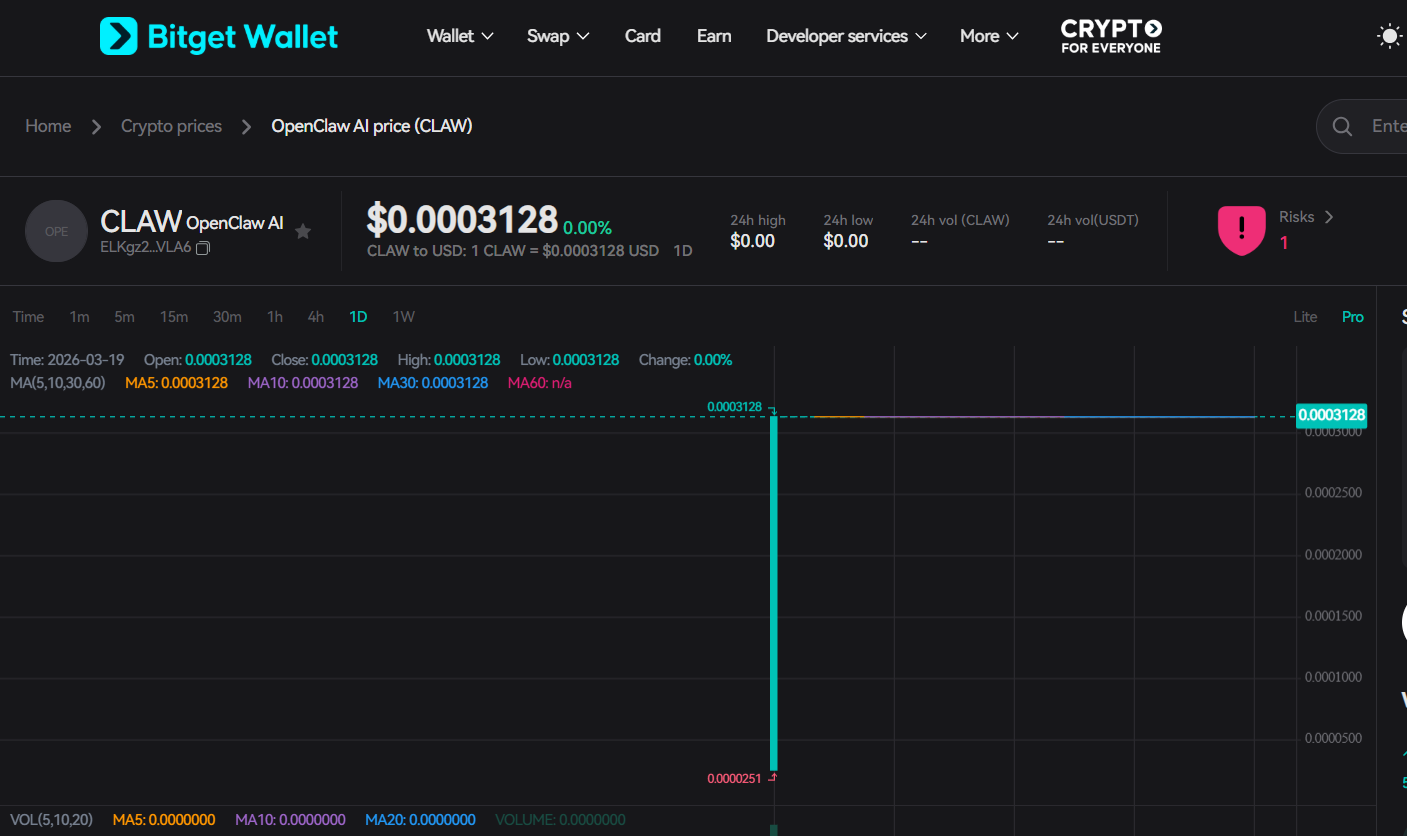
Task: Expand the Risks details chevron
Action: [1329, 216]
